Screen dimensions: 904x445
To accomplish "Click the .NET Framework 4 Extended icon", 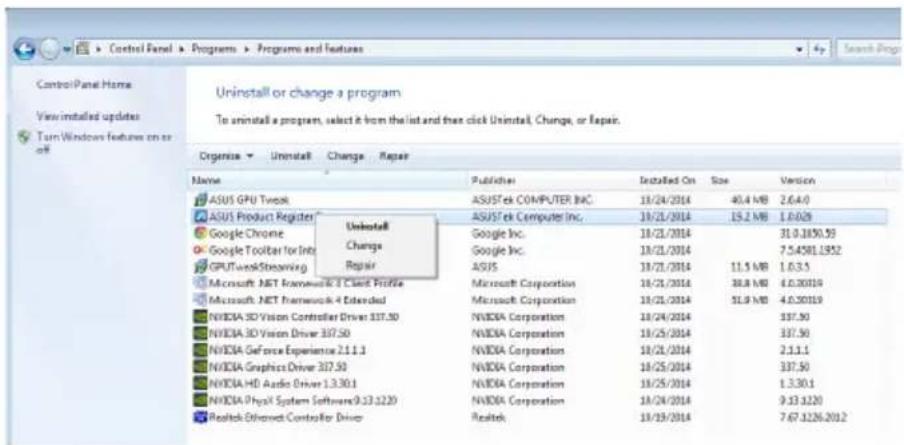I will tap(200, 300).
